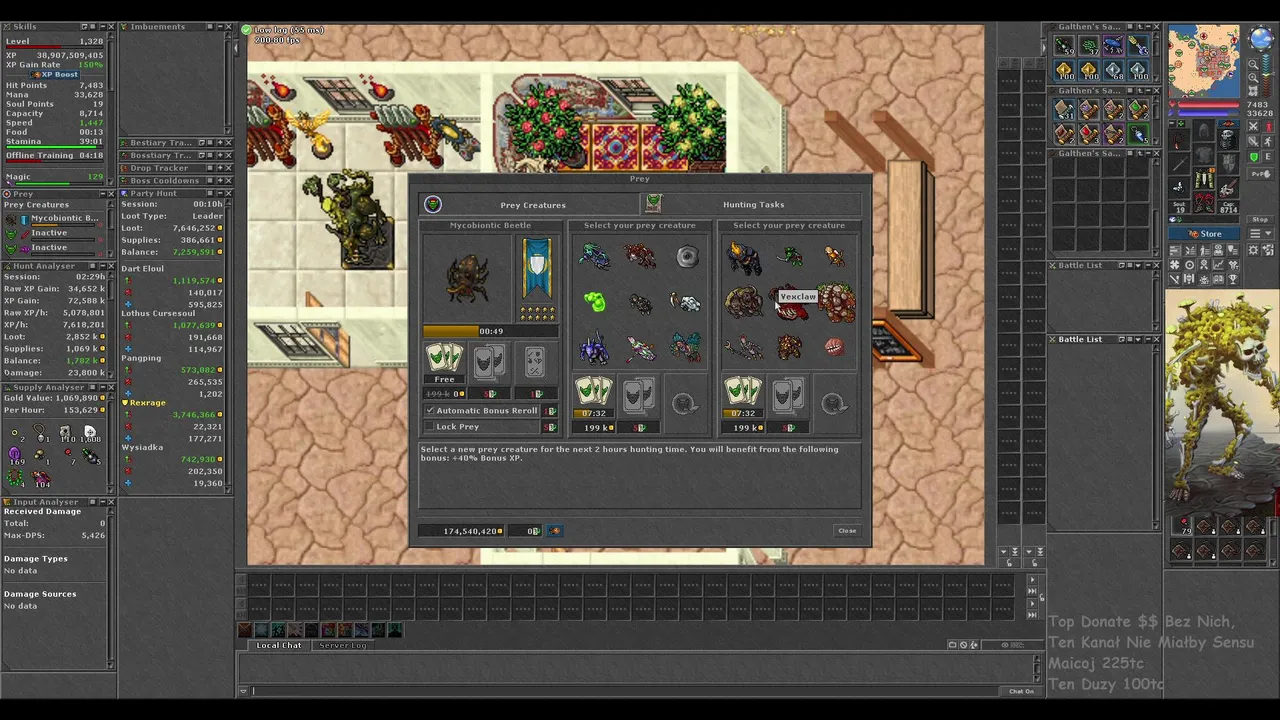This screenshot has height=720, width=1280.
Task: Enable the Automatic Bonus Reroll checkbox
Action: 430,411
